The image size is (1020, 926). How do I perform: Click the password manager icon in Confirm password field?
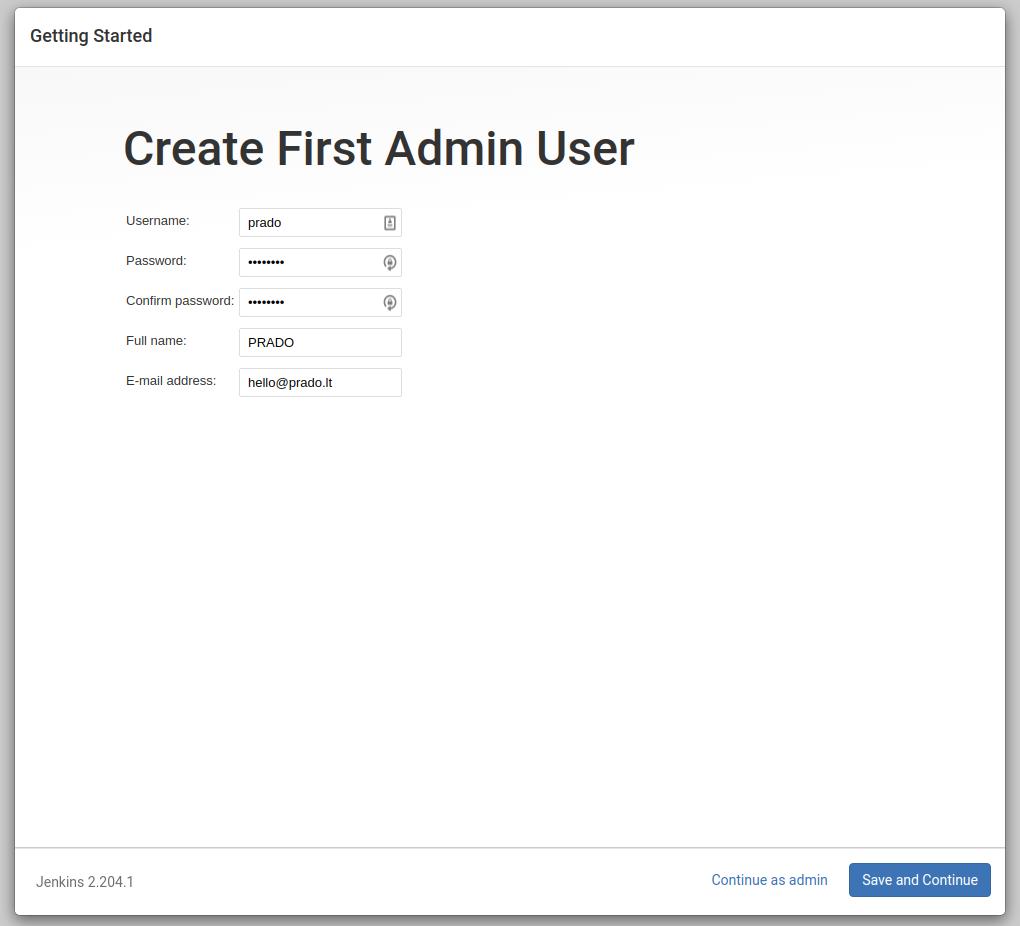pos(390,303)
